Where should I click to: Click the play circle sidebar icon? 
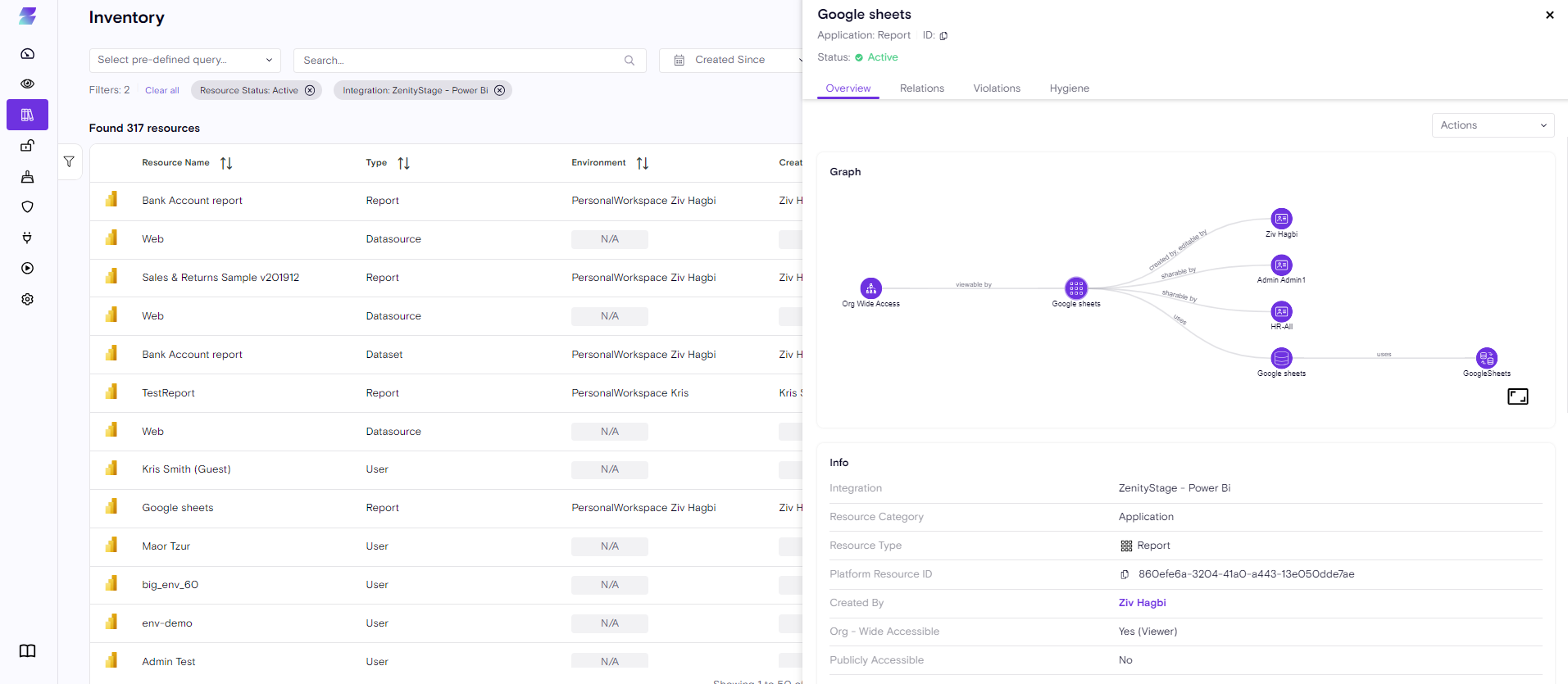click(27, 269)
